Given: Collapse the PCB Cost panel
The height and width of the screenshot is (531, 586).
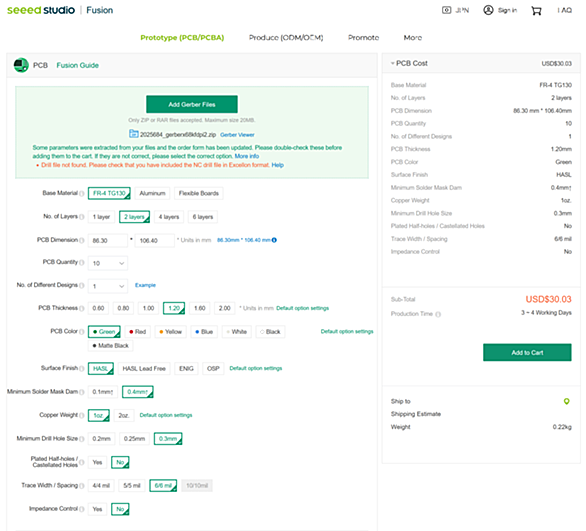Looking at the screenshot, I should [x=392, y=63].
